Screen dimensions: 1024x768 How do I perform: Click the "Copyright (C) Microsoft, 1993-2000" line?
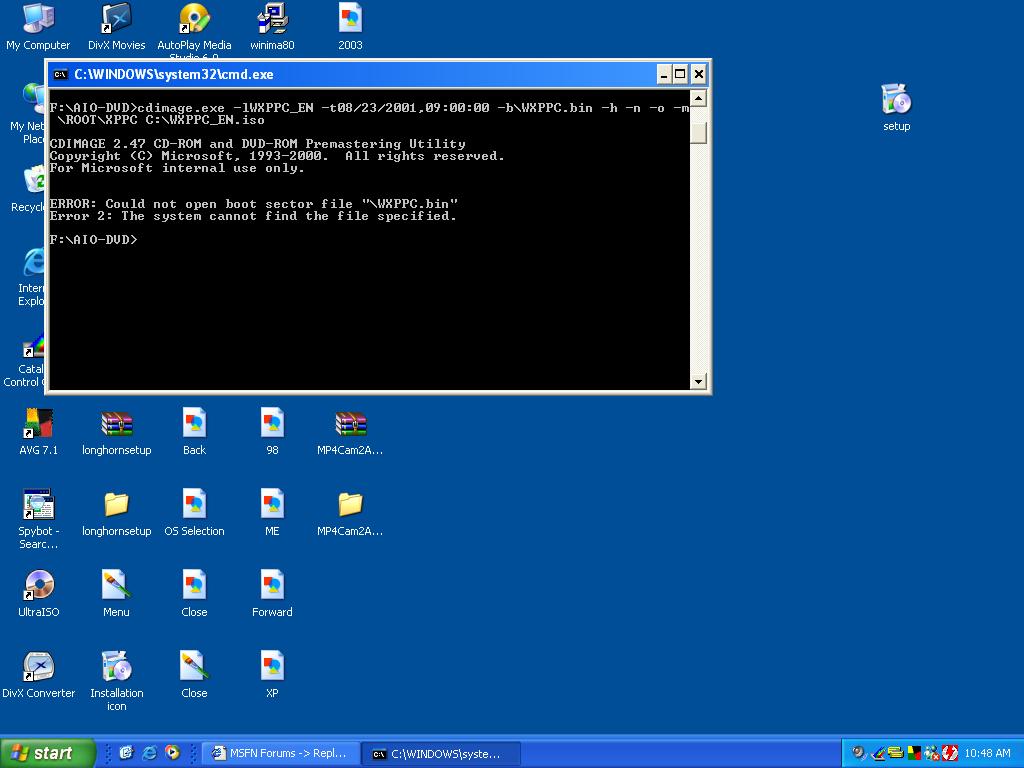coord(277,156)
